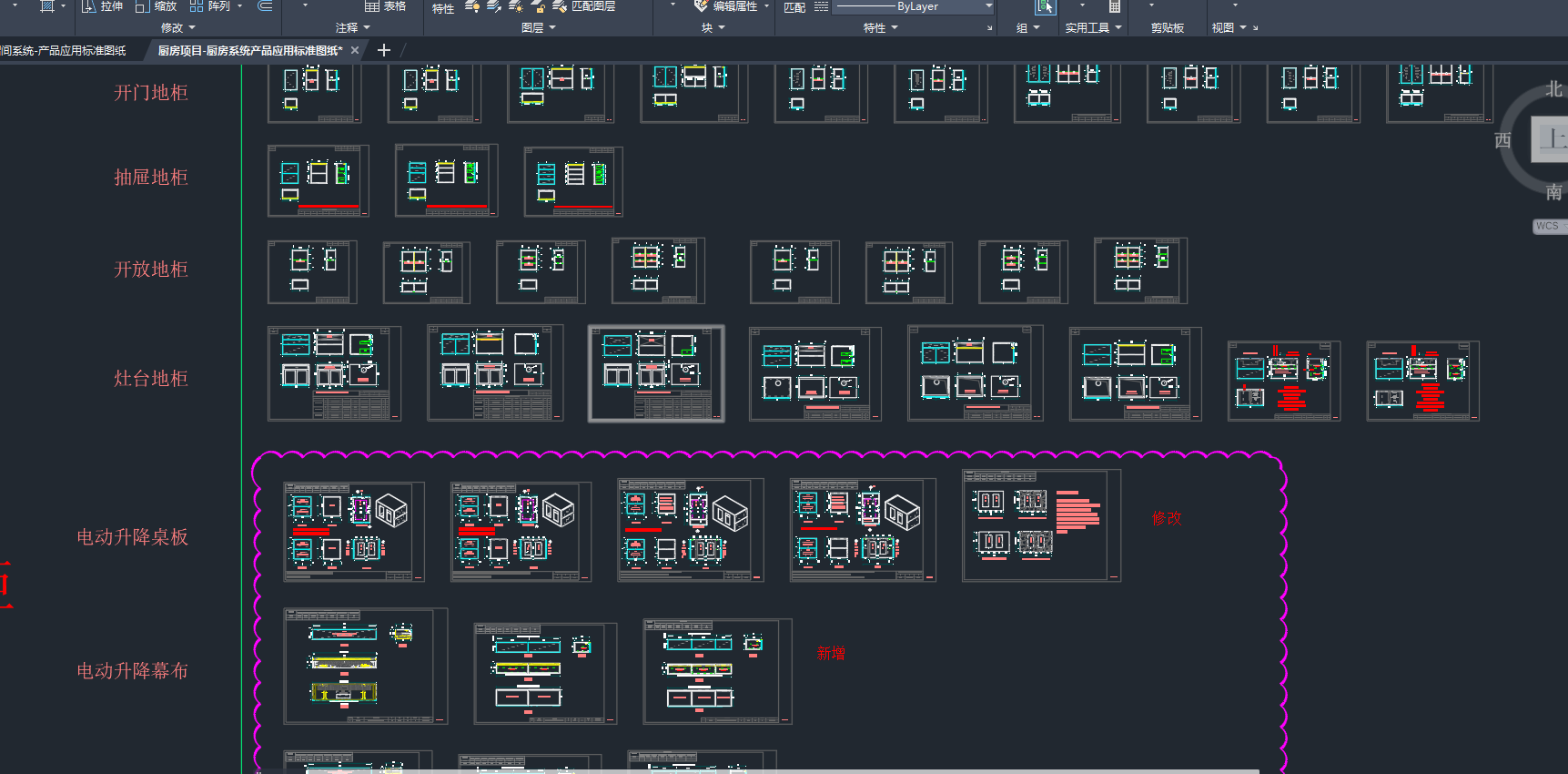Open a new drawing tab with plus
This screenshot has width=1568, height=774.
[383, 51]
